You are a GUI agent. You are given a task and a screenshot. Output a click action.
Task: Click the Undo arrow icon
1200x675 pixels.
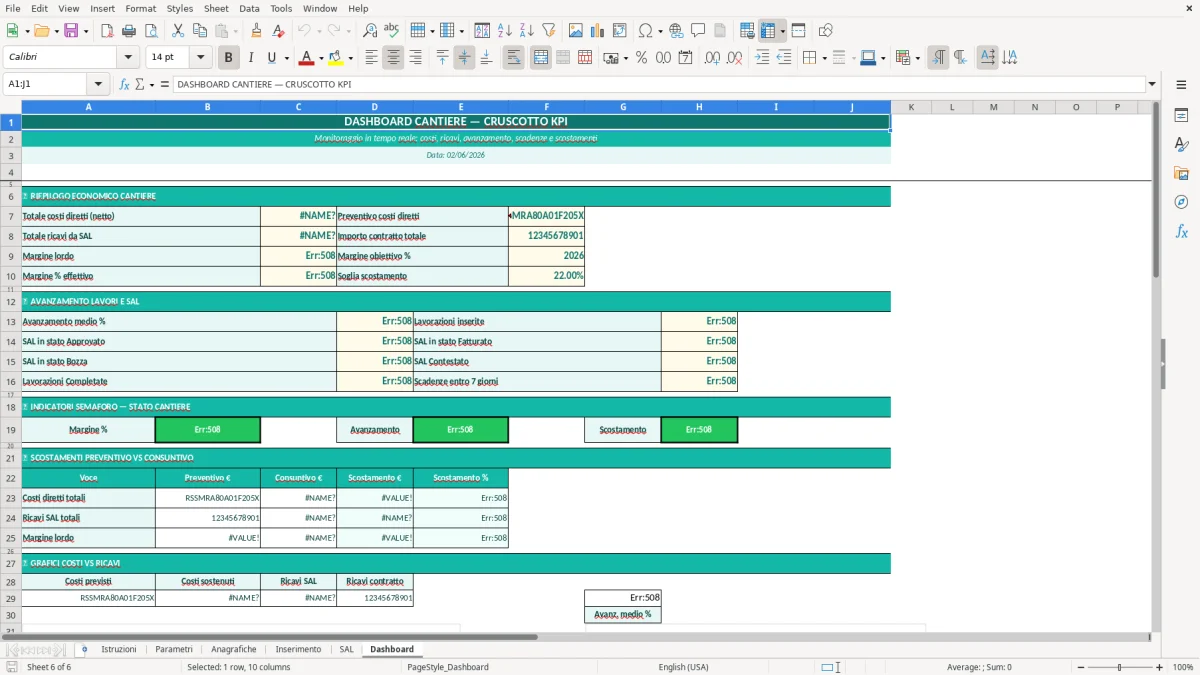click(305, 30)
